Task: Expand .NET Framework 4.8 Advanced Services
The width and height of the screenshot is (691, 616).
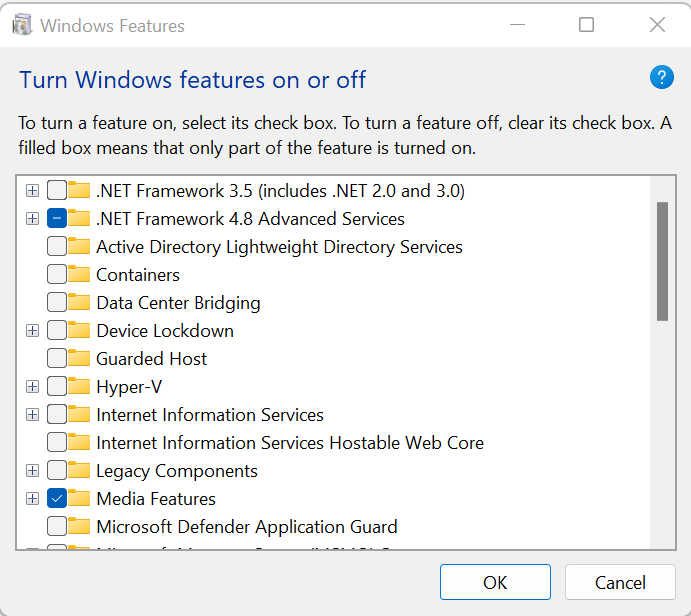Action: (x=32, y=218)
